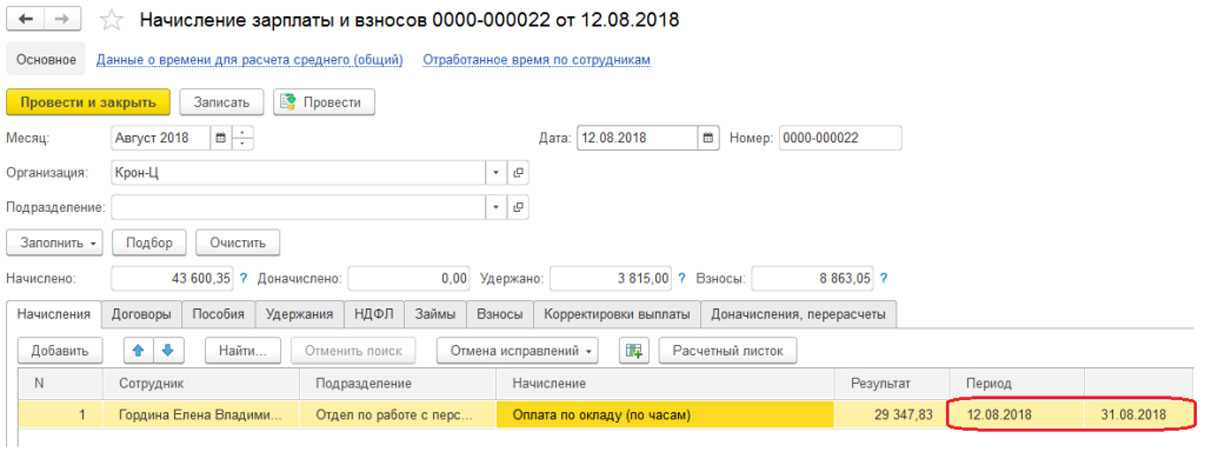Click the table settings icon near Расчетный листок
The height and width of the screenshot is (452, 1205).
coord(632,350)
